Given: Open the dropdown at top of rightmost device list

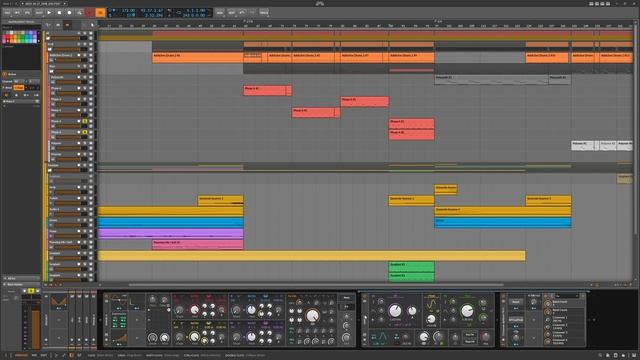Looking at the screenshot, I should pos(567,296).
